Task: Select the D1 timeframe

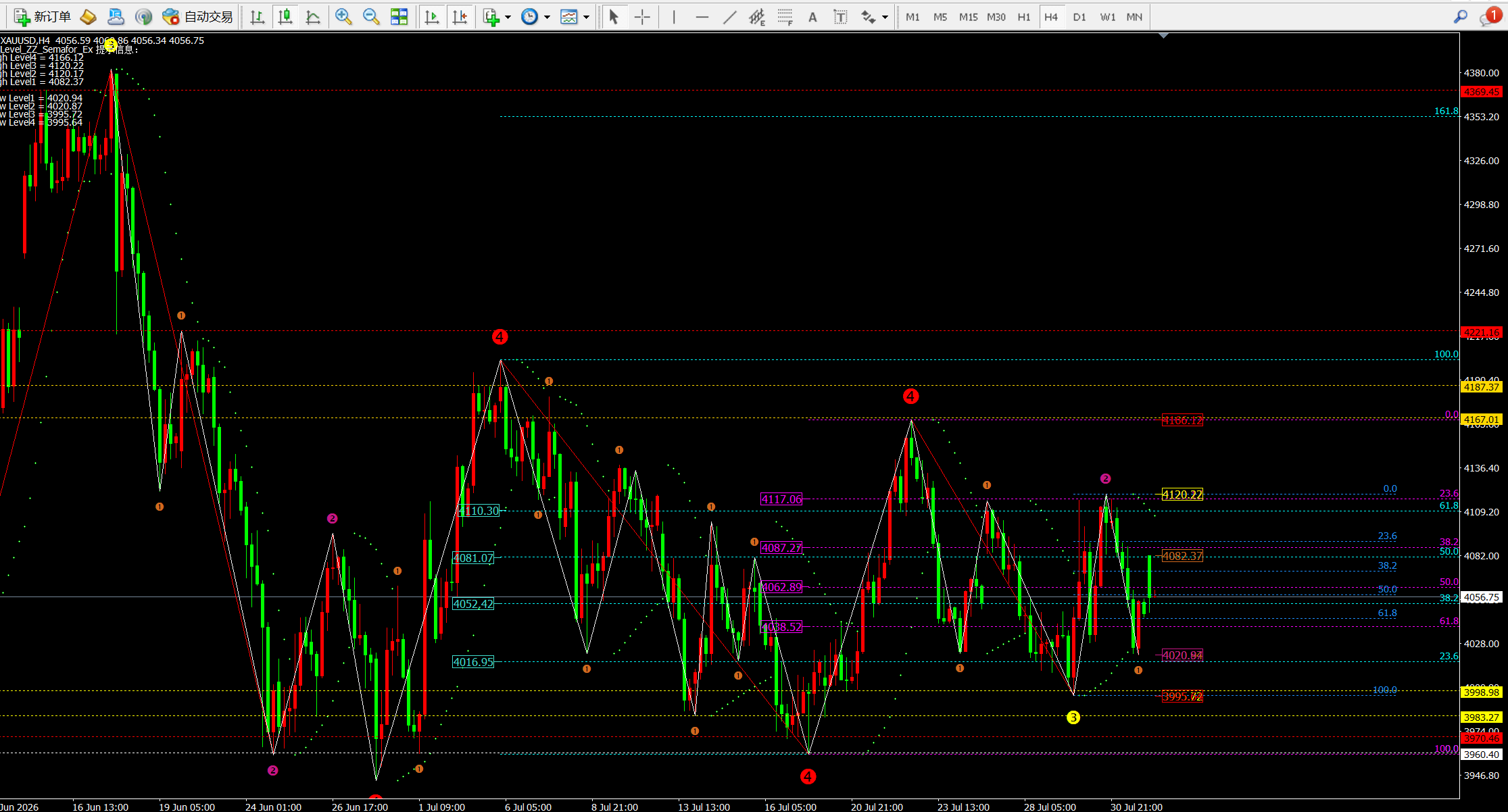Action: (1079, 17)
